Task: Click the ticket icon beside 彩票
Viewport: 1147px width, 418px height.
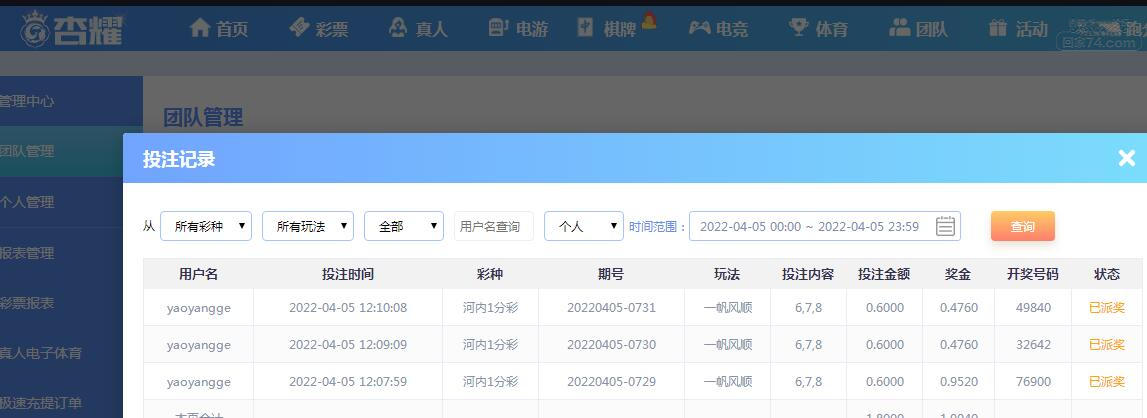Action: tap(299, 28)
